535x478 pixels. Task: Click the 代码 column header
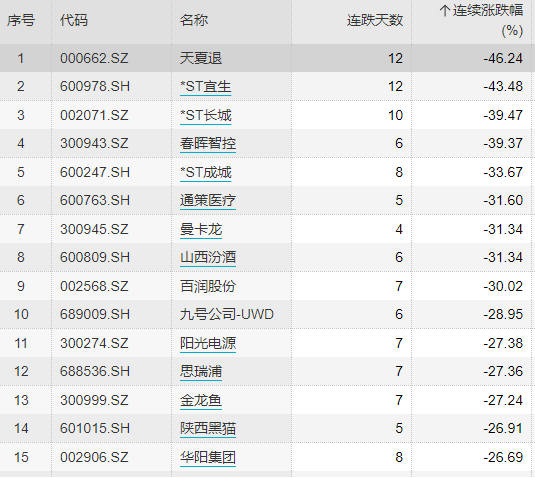(74, 20)
